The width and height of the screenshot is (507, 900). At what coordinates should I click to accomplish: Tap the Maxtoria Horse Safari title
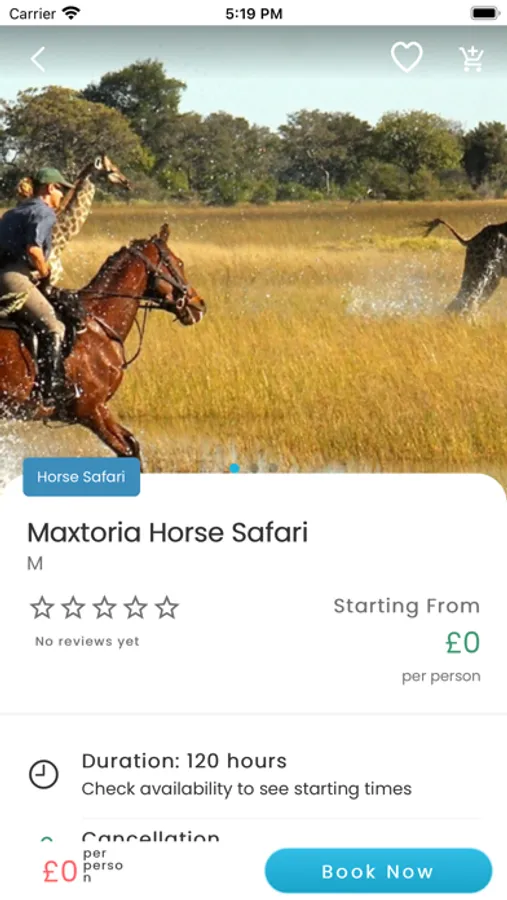click(x=168, y=533)
